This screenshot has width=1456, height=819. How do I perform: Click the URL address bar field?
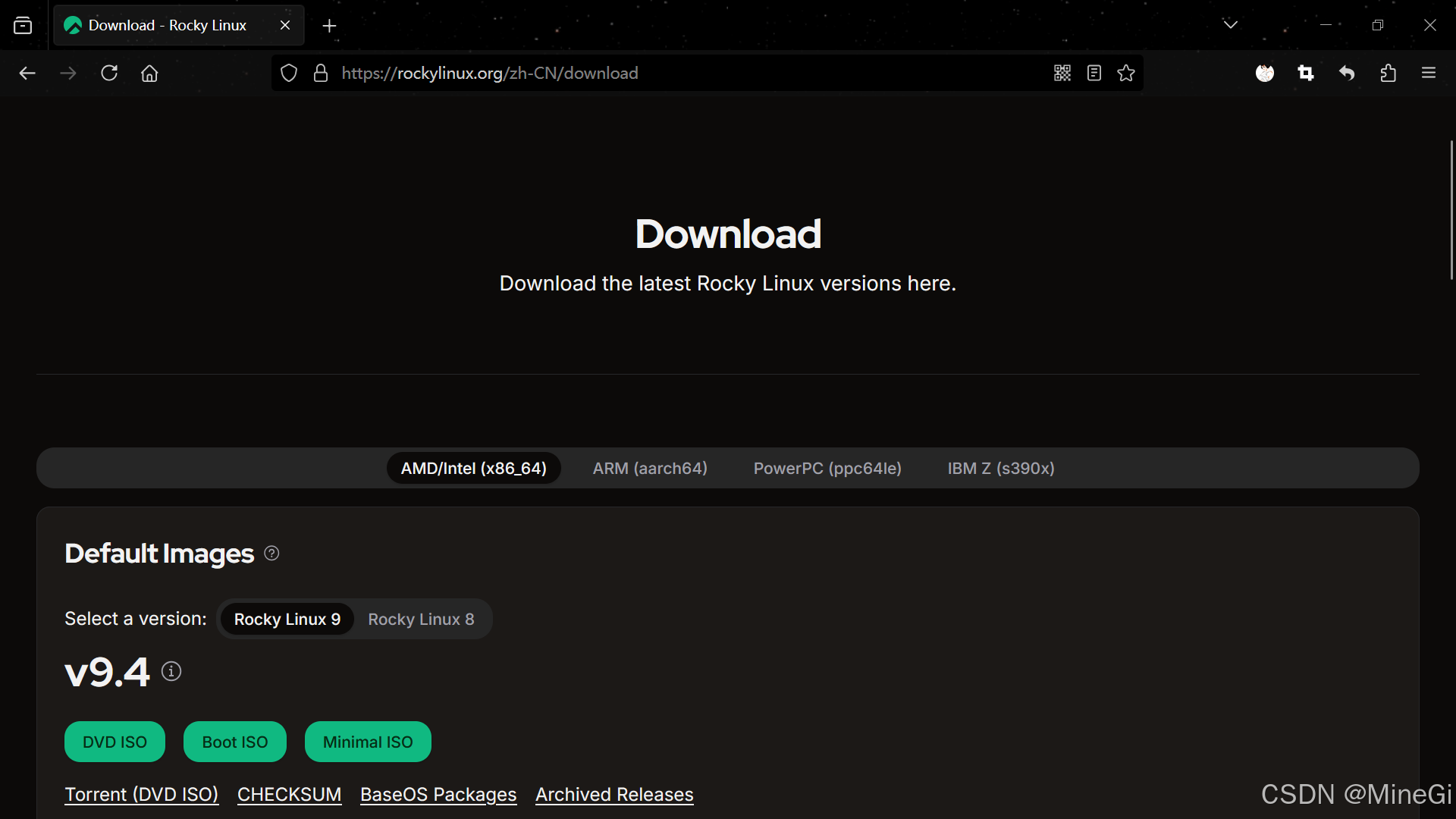(x=682, y=73)
